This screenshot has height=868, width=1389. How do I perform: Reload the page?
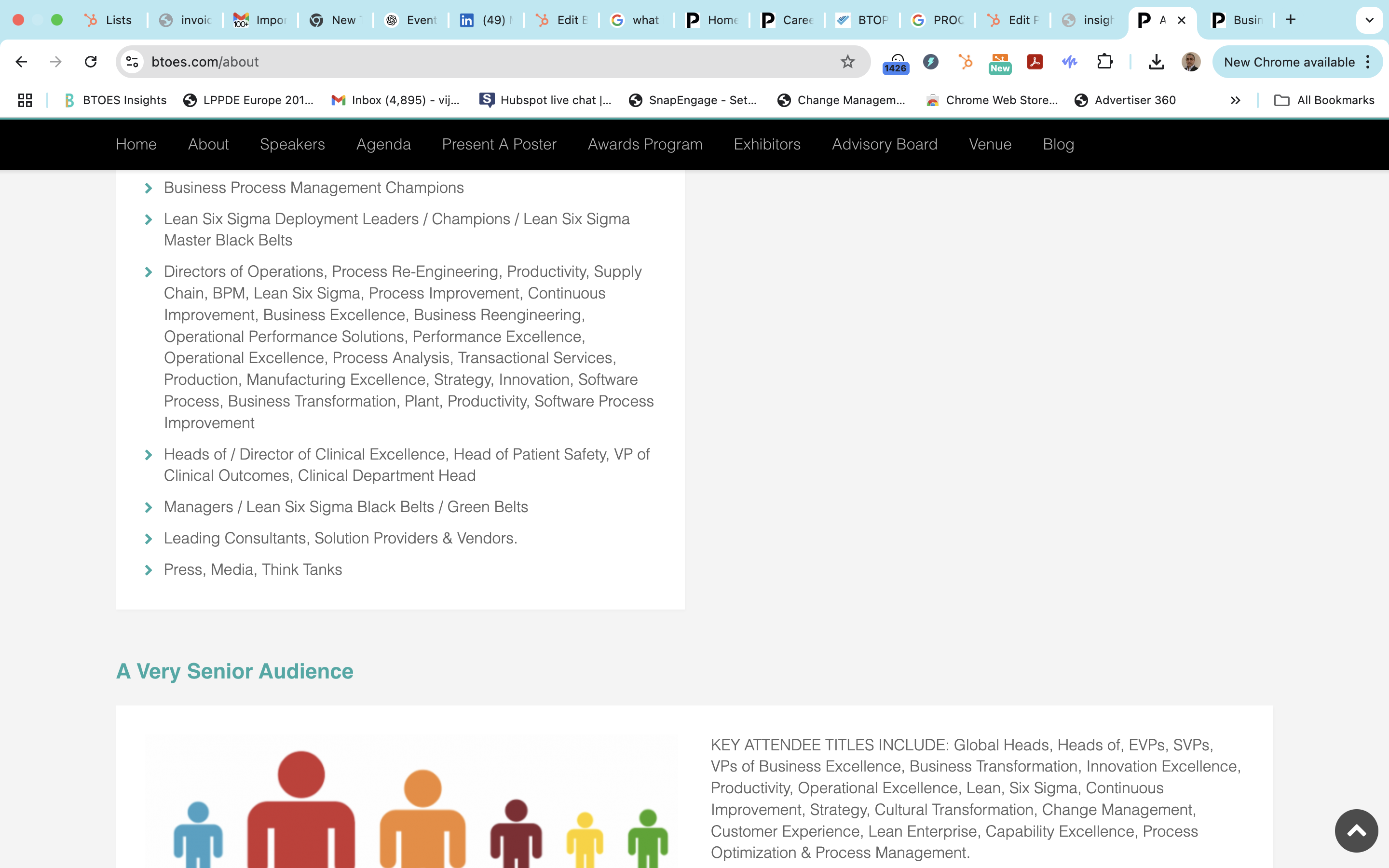click(x=91, y=61)
